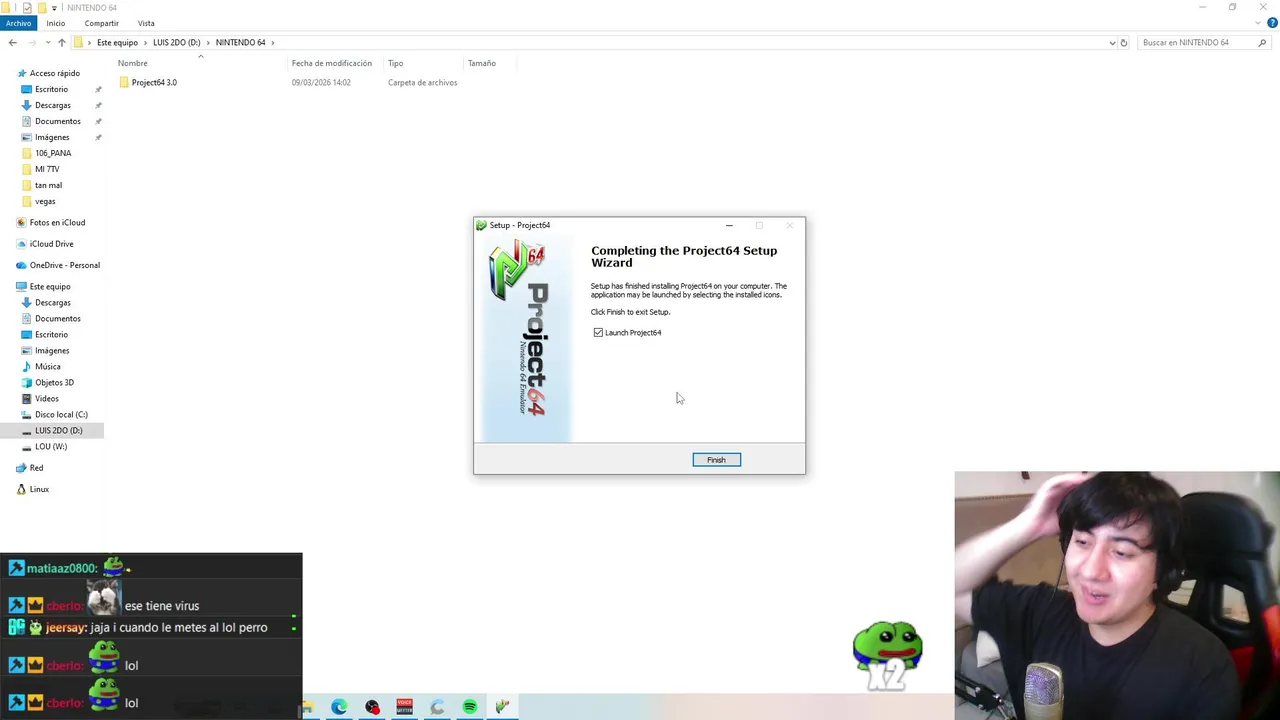Expand the chevron after NINTENDO 64 in breadcrumb
The height and width of the screenshot is (720, 1280).
272,43
